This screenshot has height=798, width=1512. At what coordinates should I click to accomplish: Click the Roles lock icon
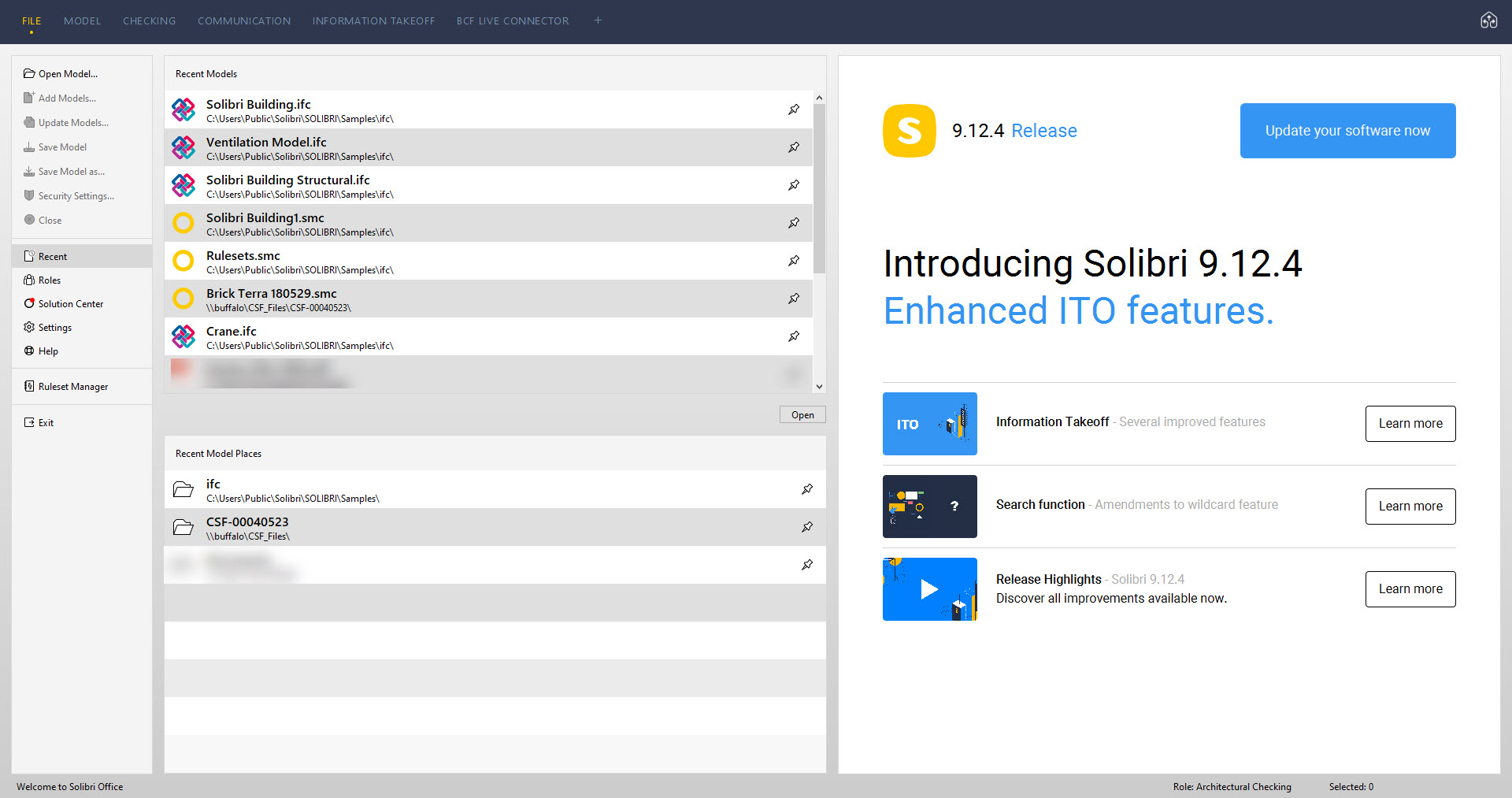pyautogui.click(x=29, y=280)
